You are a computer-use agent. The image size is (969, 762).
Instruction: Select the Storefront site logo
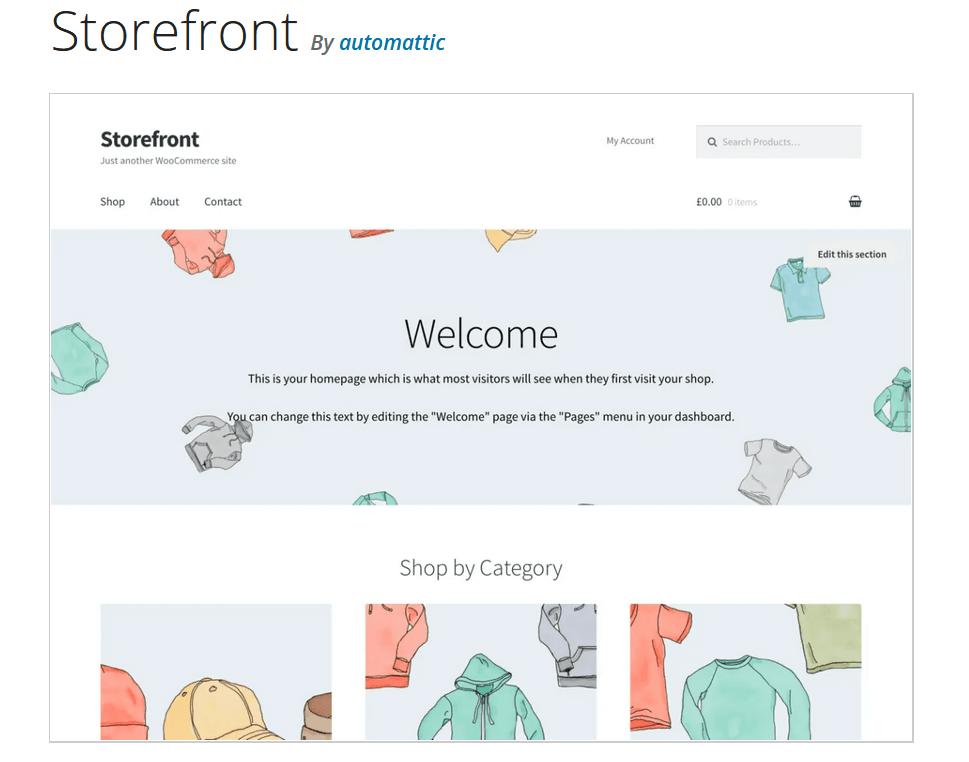click(149, 140)
